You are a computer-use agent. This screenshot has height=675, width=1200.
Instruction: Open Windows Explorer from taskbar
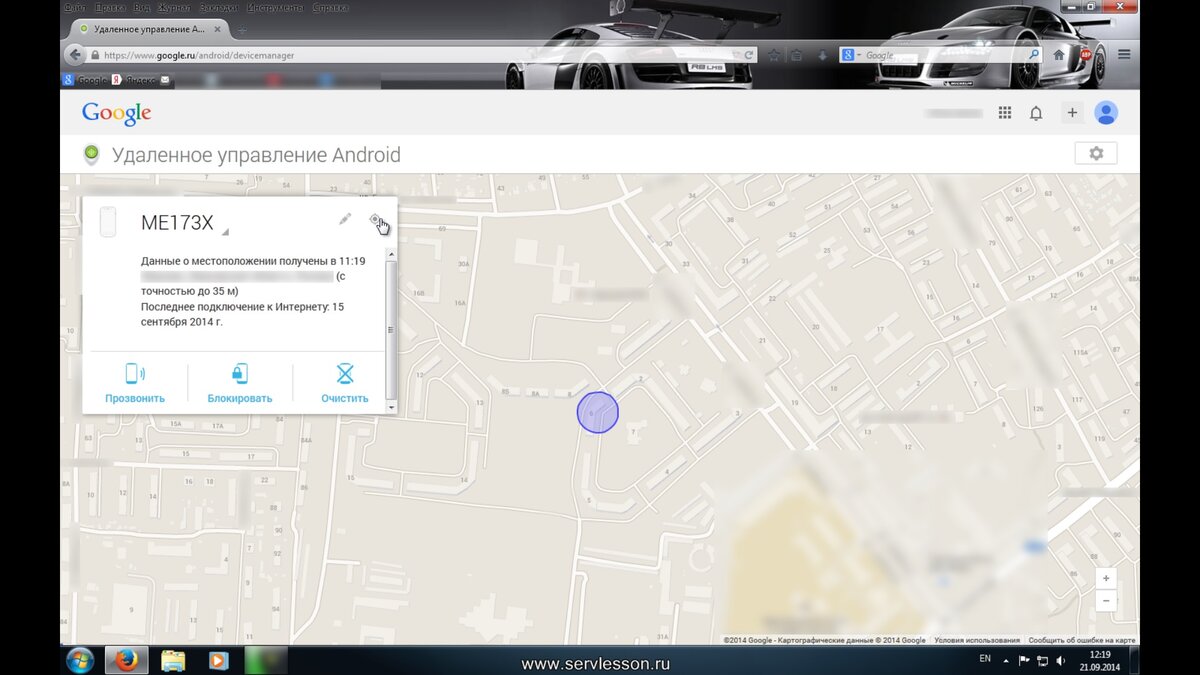point(173,660)
